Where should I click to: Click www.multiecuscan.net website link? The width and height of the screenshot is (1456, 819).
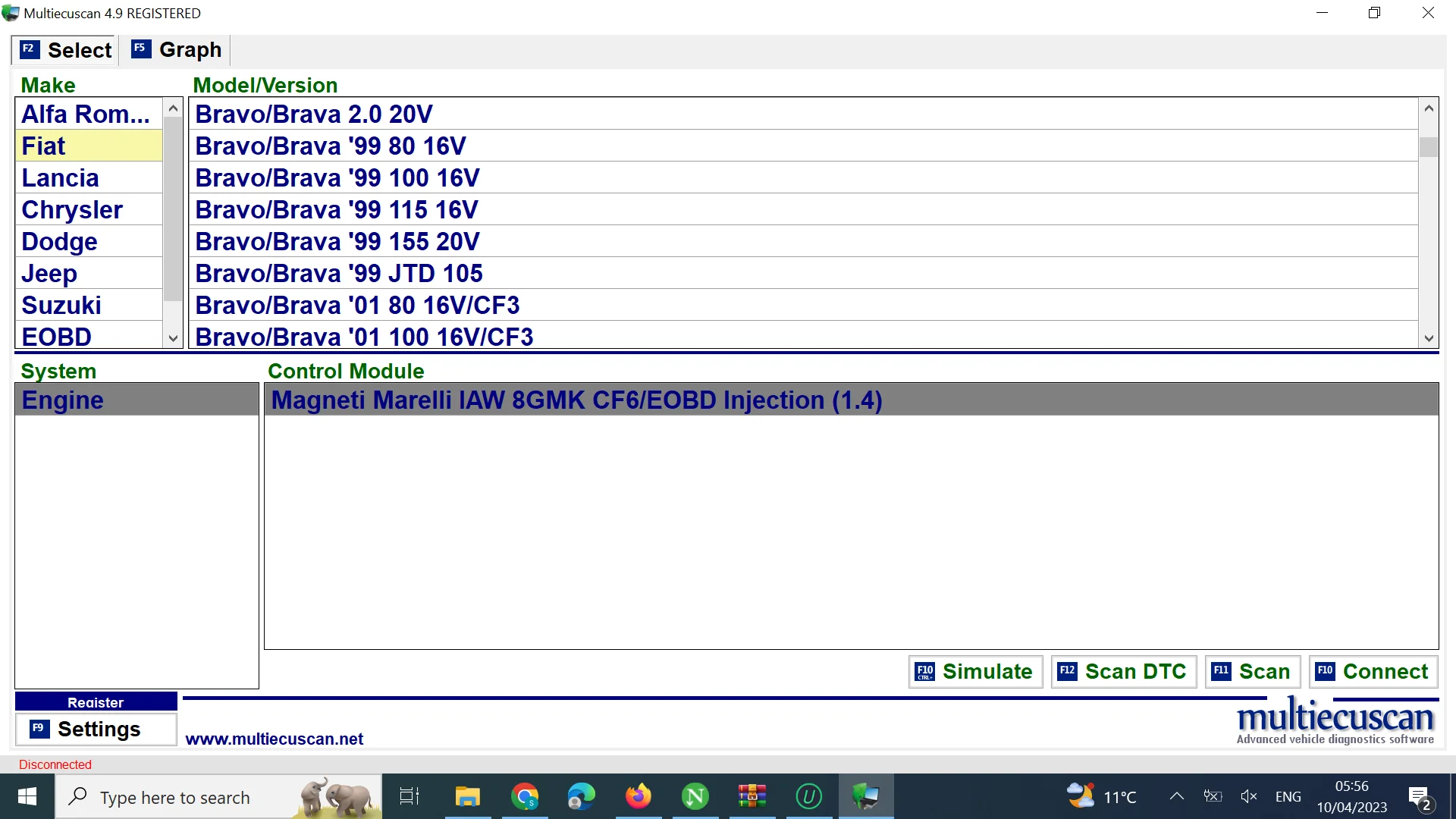pos(274,739)
